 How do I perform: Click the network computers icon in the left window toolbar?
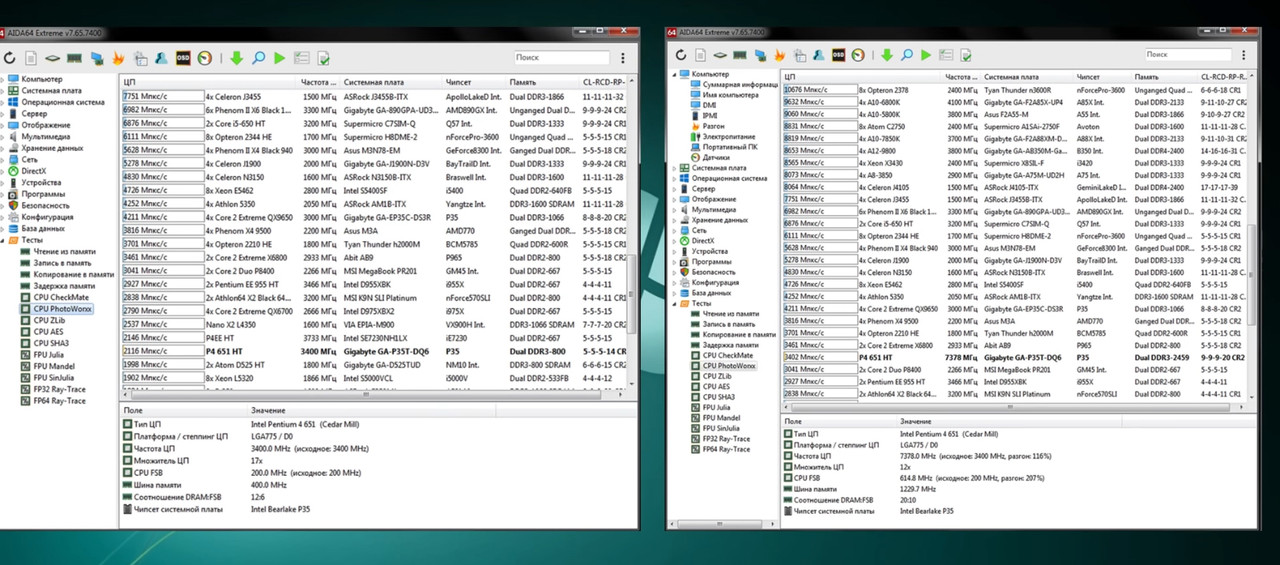(x=97, y=58)
